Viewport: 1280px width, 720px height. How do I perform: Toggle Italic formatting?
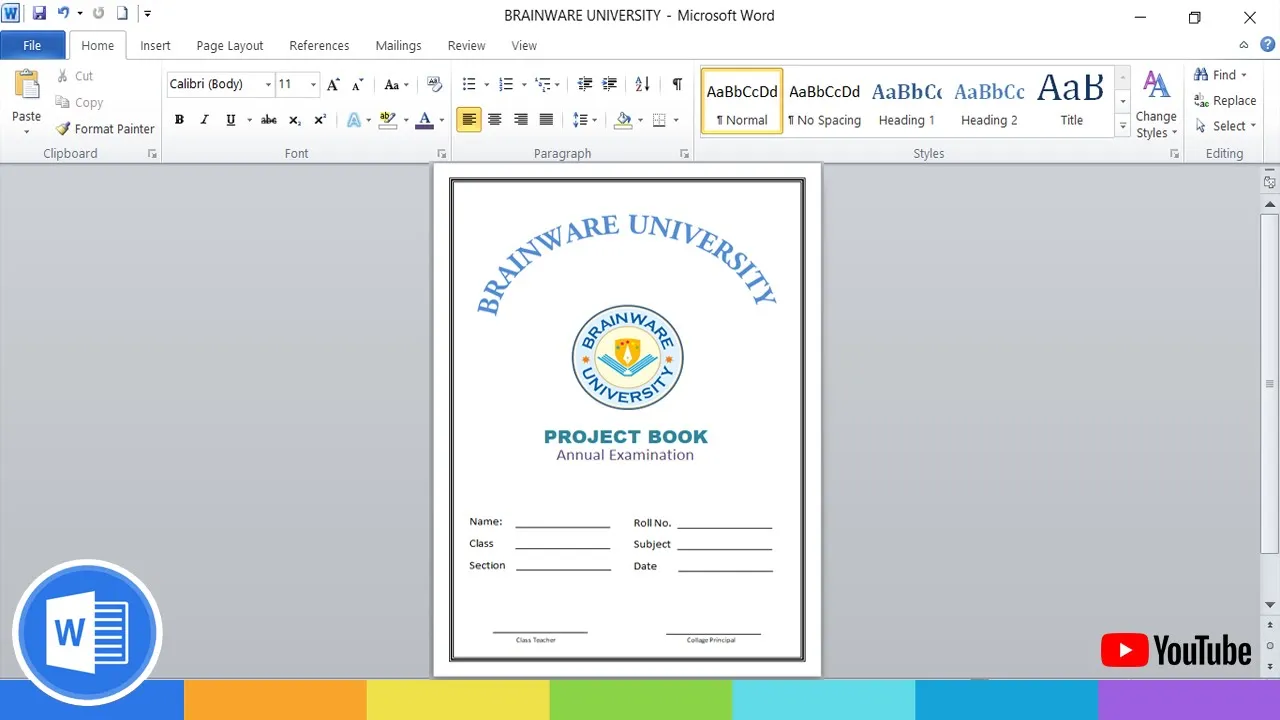click(205, 120)
